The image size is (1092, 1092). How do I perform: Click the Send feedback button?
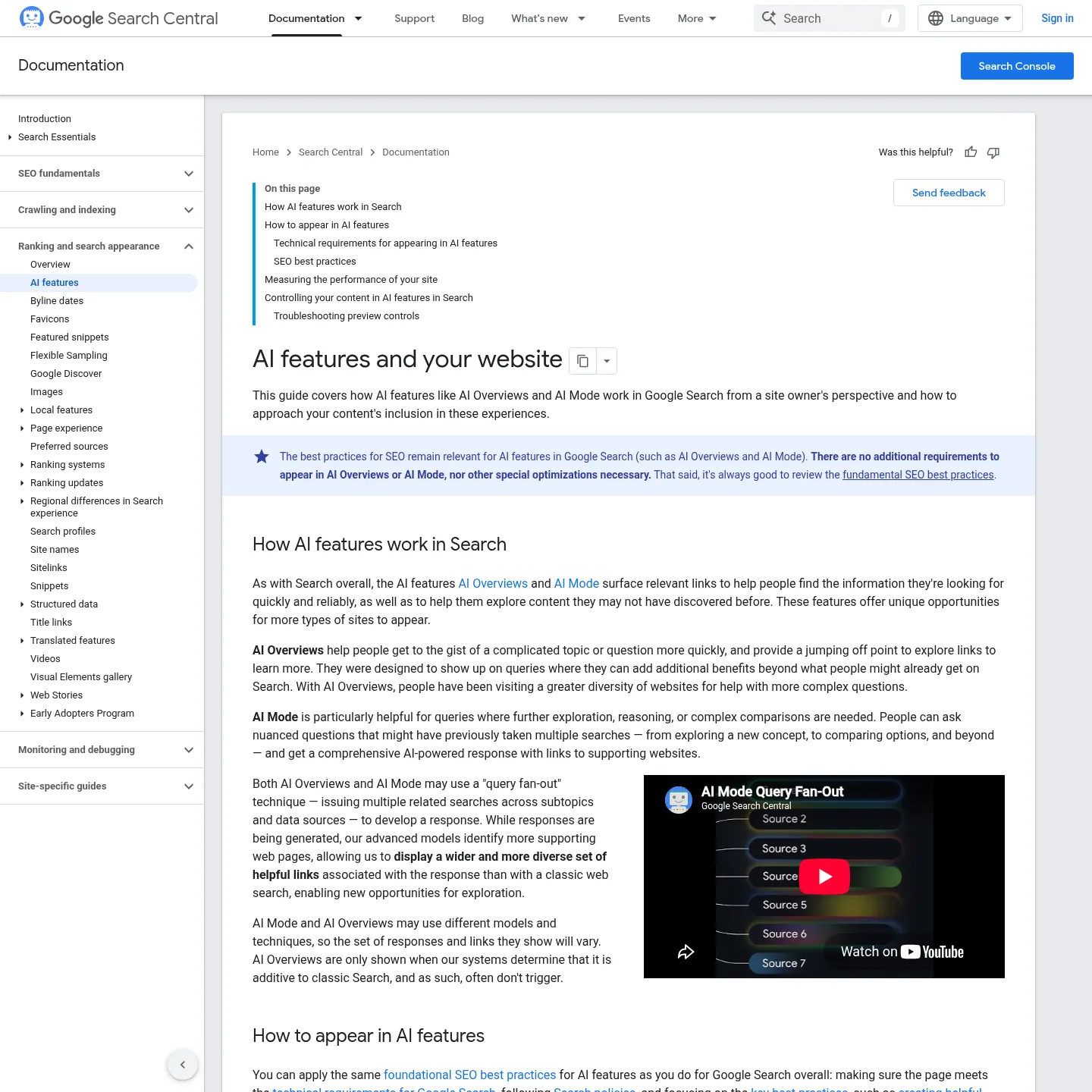pos(949,193)
